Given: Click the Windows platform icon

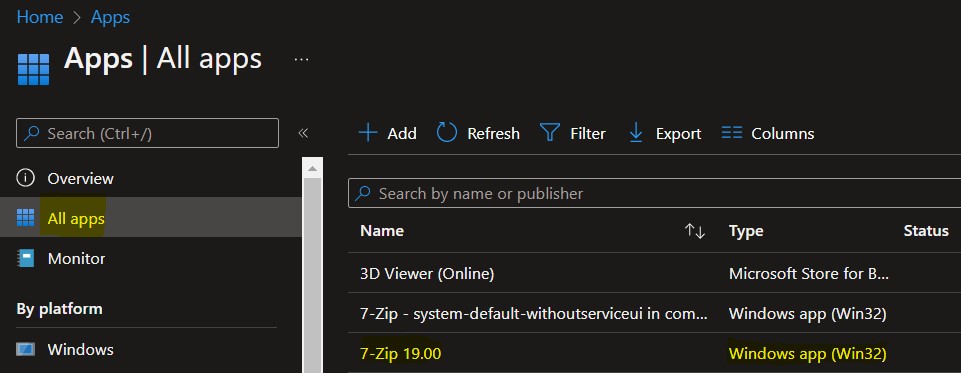Looking at the screenshot, I should [25, 350].
